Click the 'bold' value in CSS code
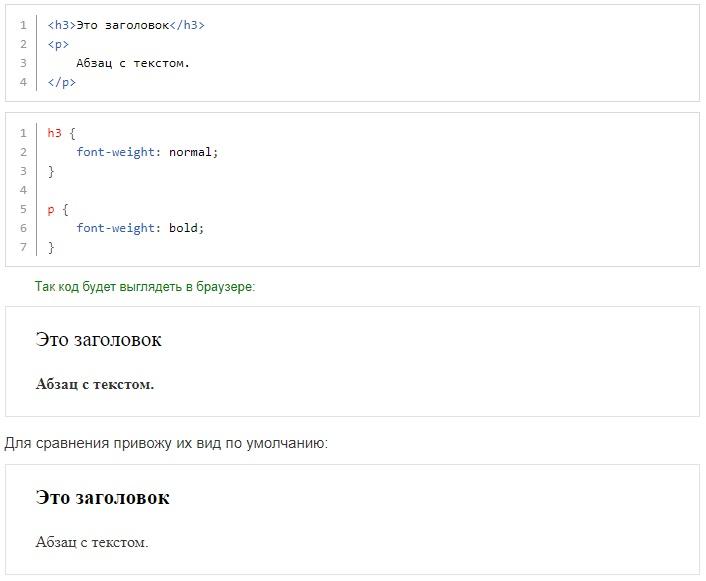Viewport: 706px width, 581px height. coord(183,228)
